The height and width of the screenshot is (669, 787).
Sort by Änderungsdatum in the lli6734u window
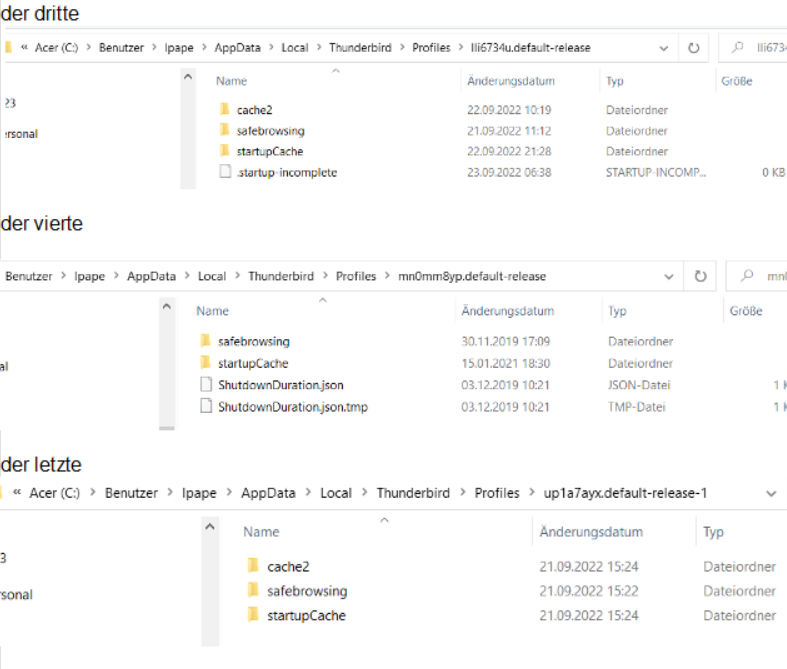pos(510,81)
